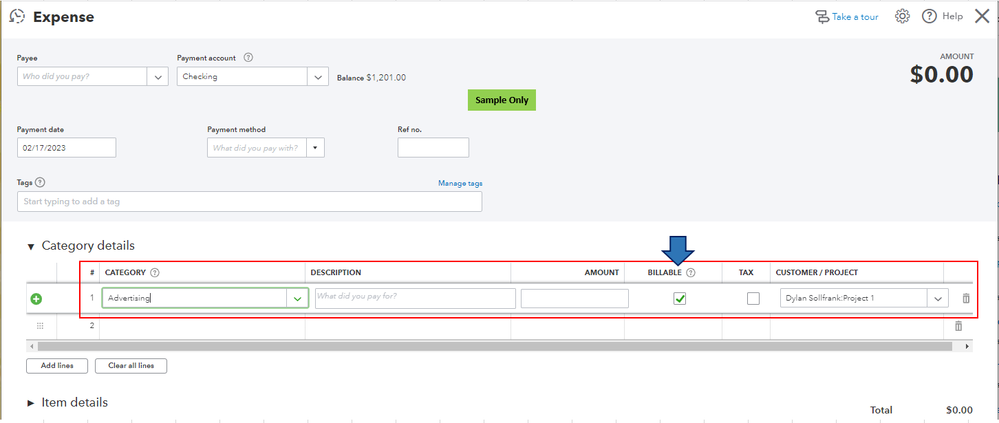Open the recent transactions clock icon
Viewport: 999px width, 423px height.
(x=17, y=17)
